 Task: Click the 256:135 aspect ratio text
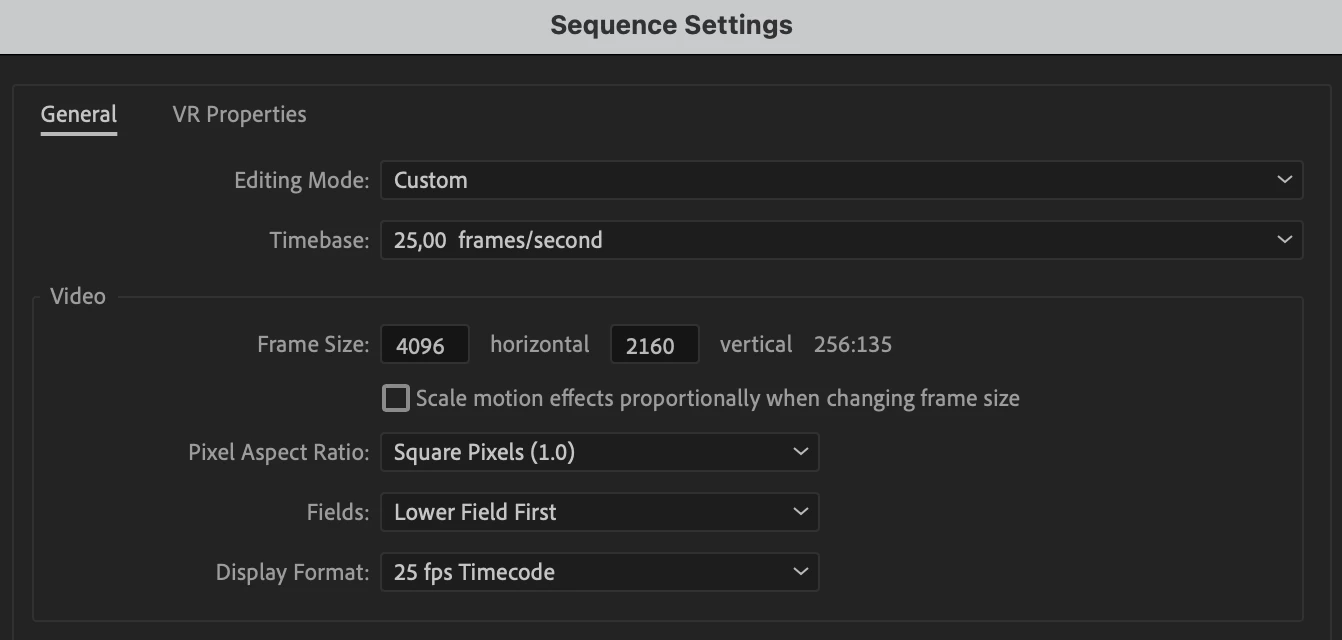[852, 345]
